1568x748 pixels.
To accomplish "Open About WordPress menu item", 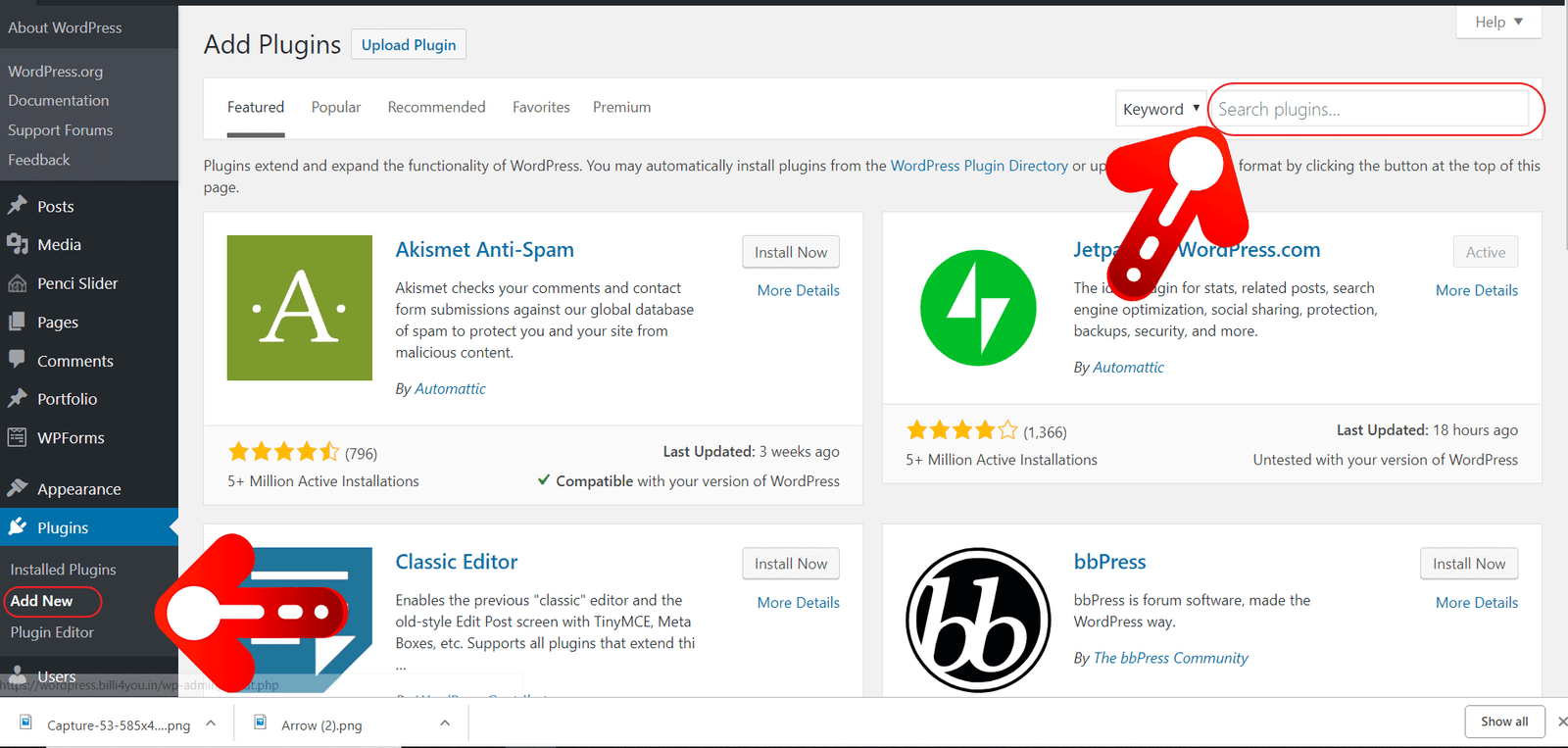I will point(65,27).
